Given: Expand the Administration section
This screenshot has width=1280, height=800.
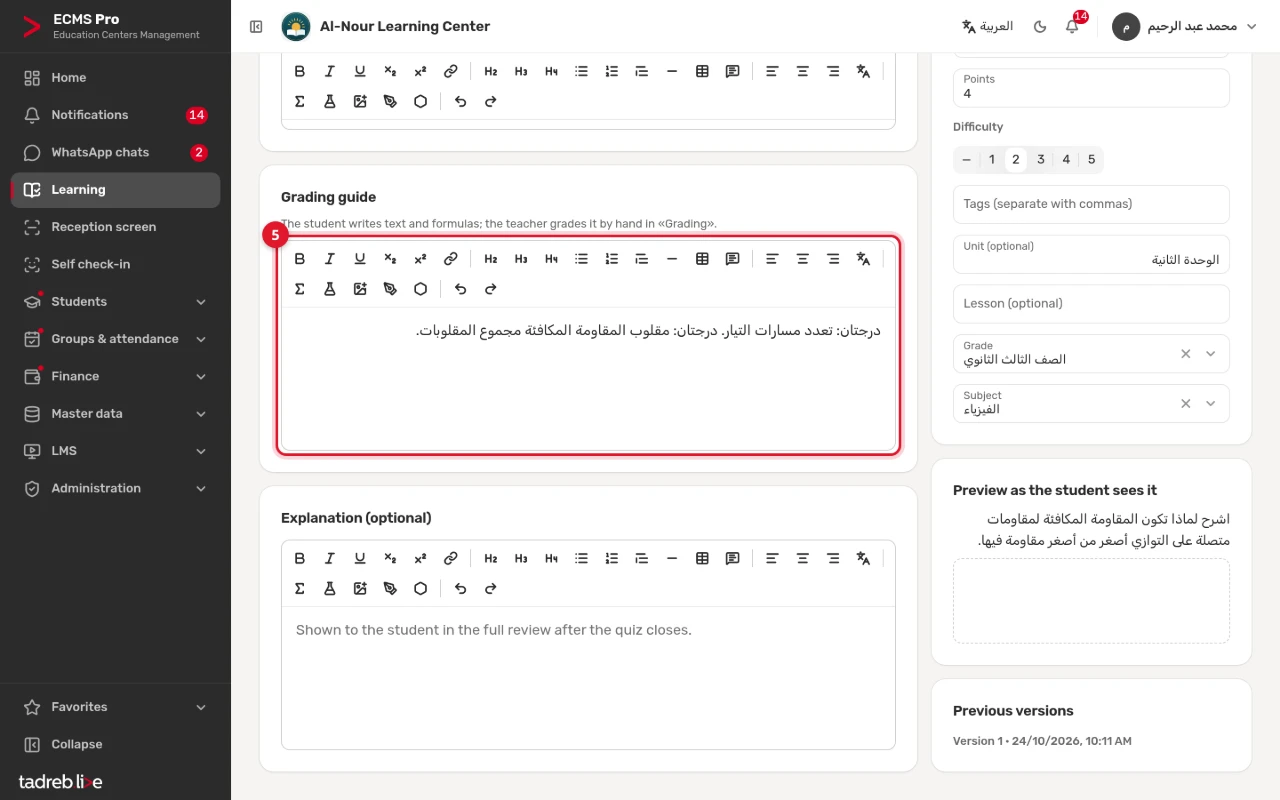Looking at the screenshot, I should pos(115,489).
